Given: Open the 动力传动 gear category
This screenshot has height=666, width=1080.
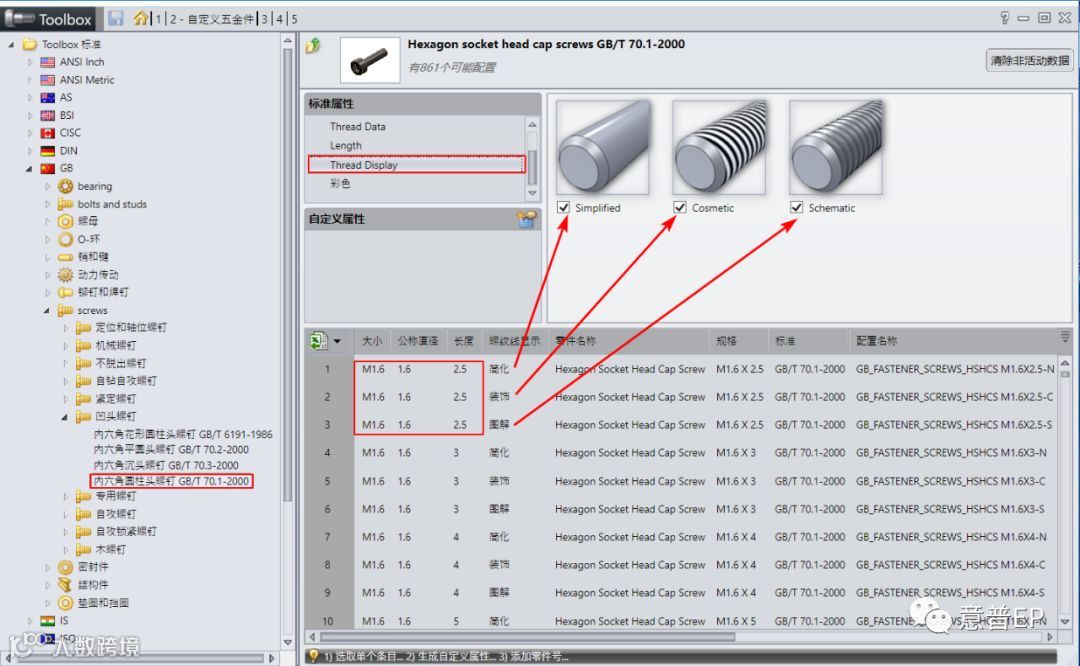Looking at the screenshot, I should (x=88, y=274).
